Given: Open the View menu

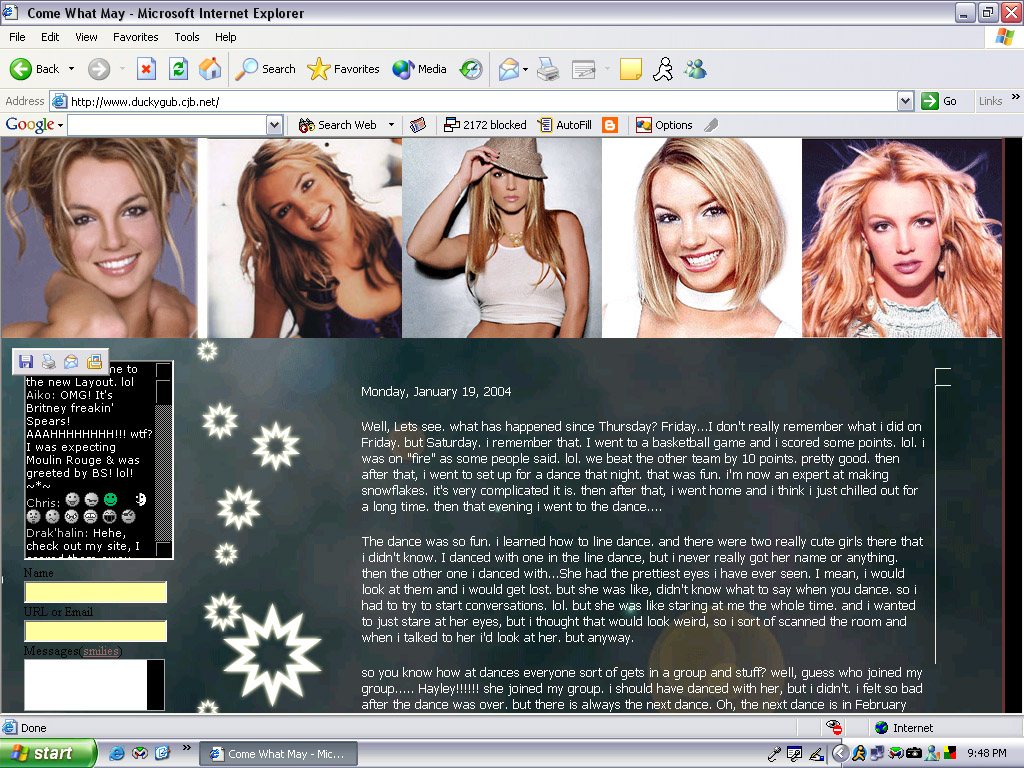Looking at the screenshot, I should click(x=86, y=37).
